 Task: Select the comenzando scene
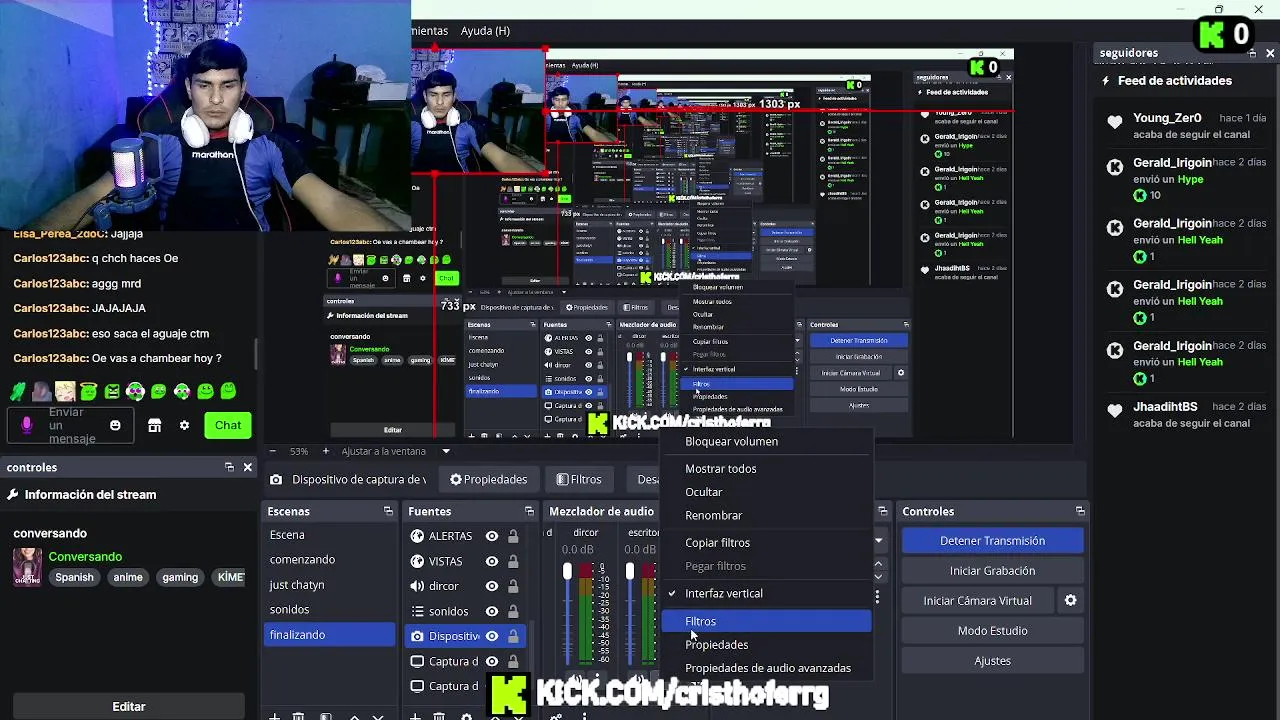(x=330, y=560)
